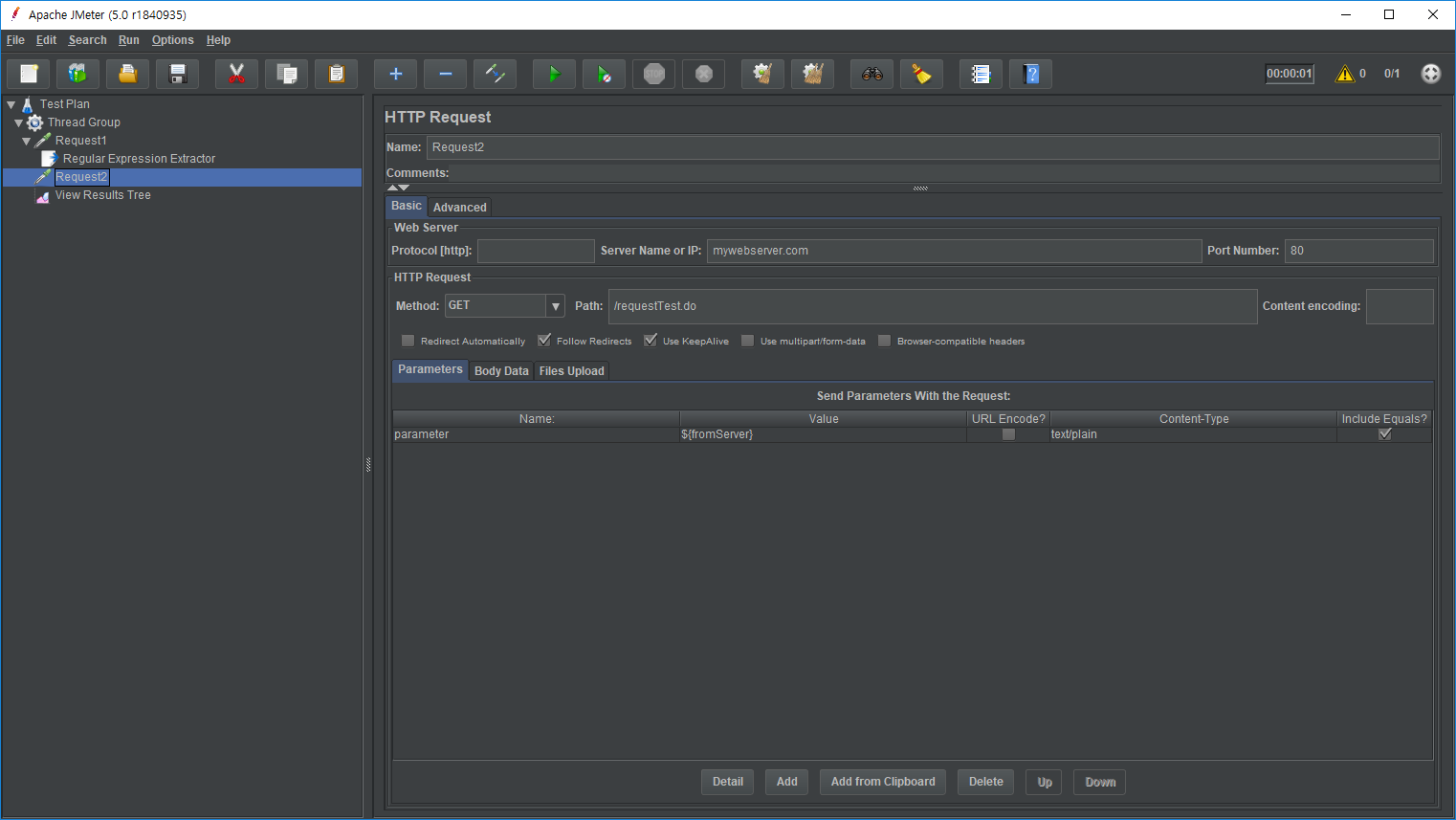Switch to the Advanced tab
1456x820 pixels.
click(x=459, y=208)
